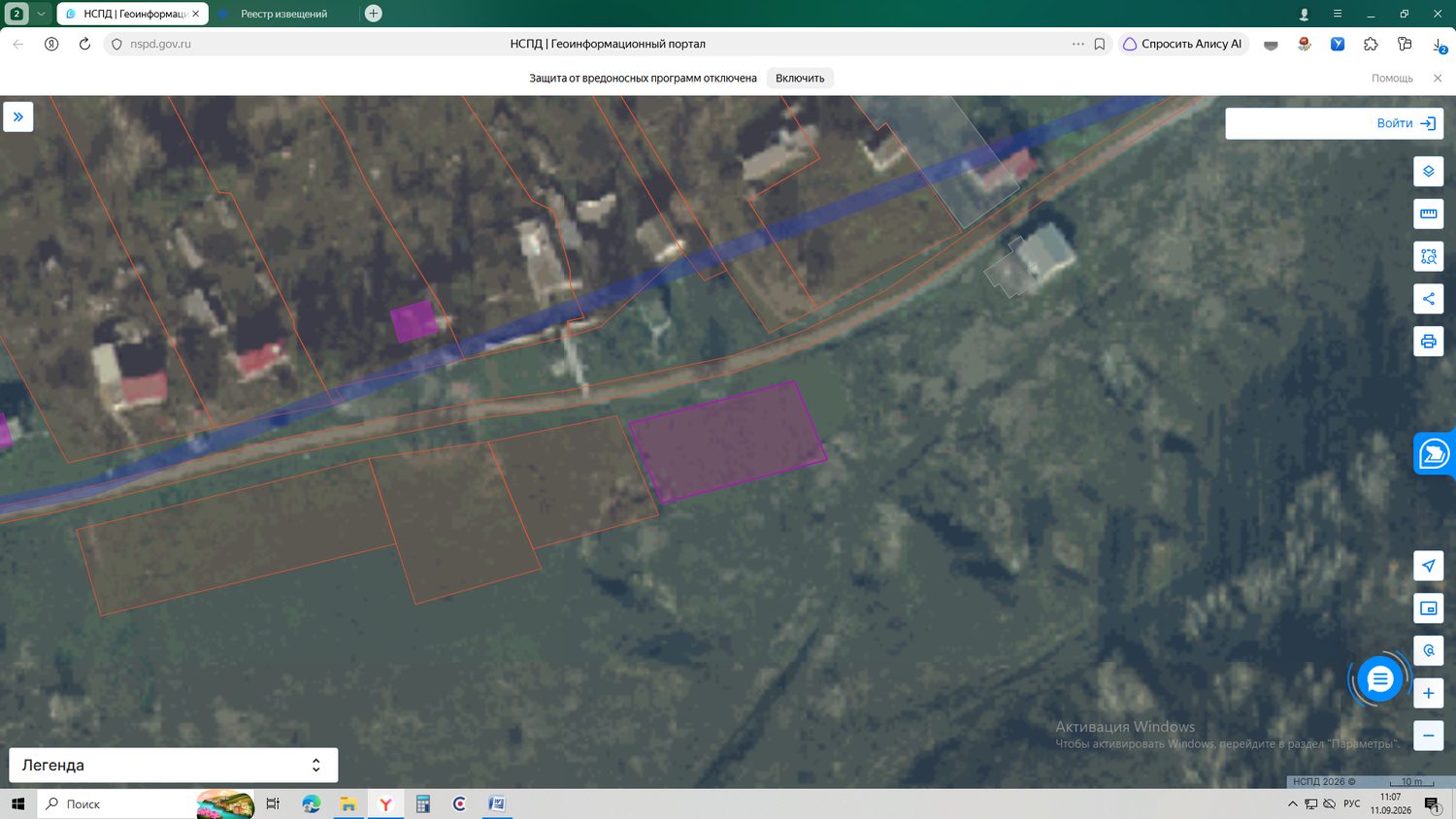Click the small purple parcel near houses
1456x819 pixels.
click(414, 321)
